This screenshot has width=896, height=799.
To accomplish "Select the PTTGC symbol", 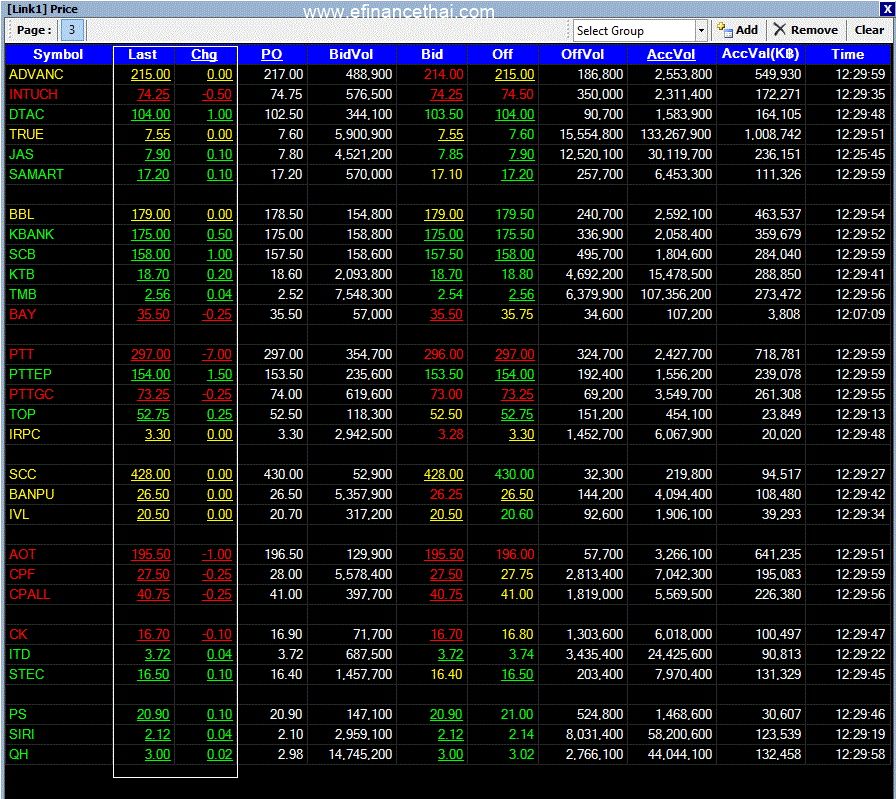I will (x=31, y=394).
